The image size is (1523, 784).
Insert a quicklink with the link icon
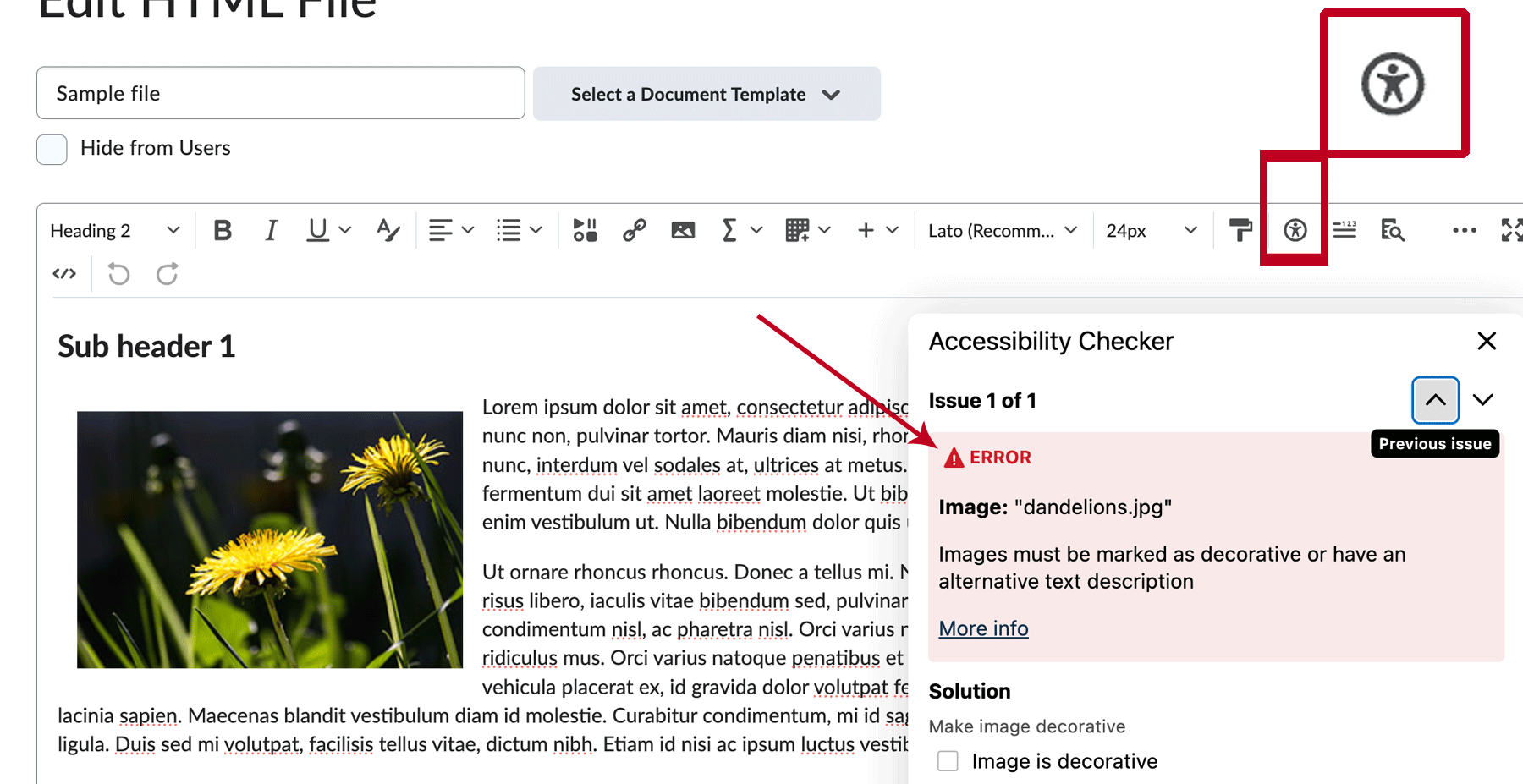634,230
